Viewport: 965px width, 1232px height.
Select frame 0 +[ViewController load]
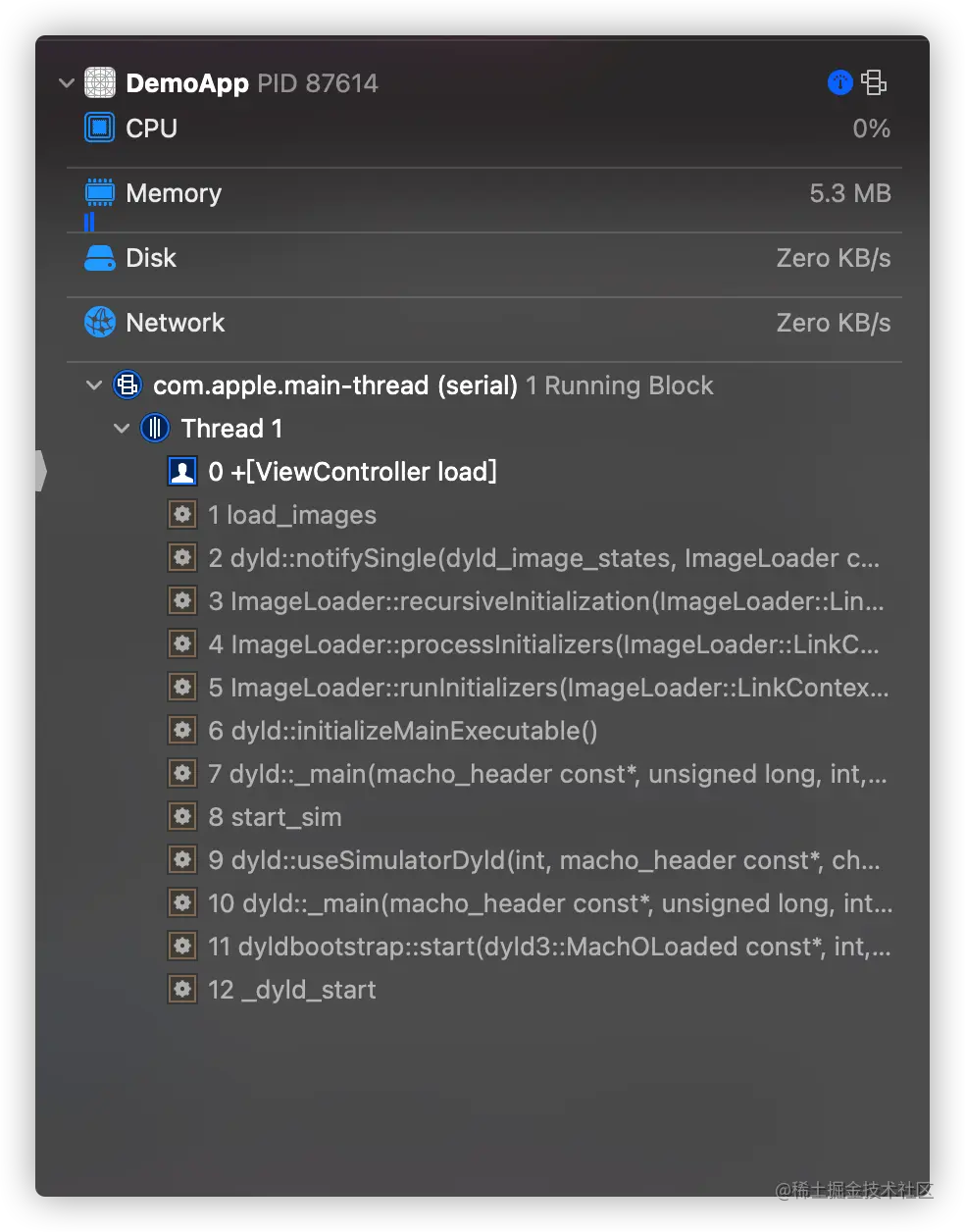pos(352,472)
